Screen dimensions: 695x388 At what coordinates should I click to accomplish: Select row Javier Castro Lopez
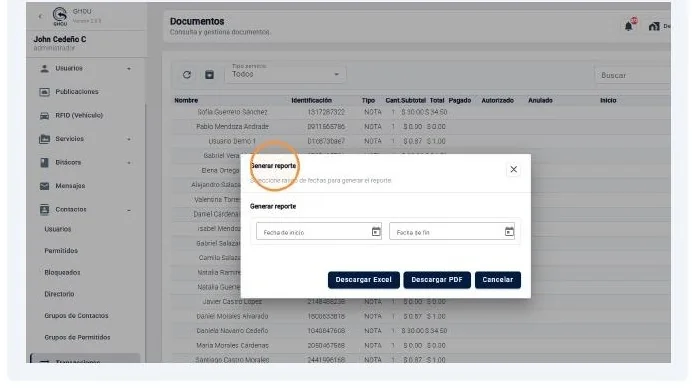[421, 302]
